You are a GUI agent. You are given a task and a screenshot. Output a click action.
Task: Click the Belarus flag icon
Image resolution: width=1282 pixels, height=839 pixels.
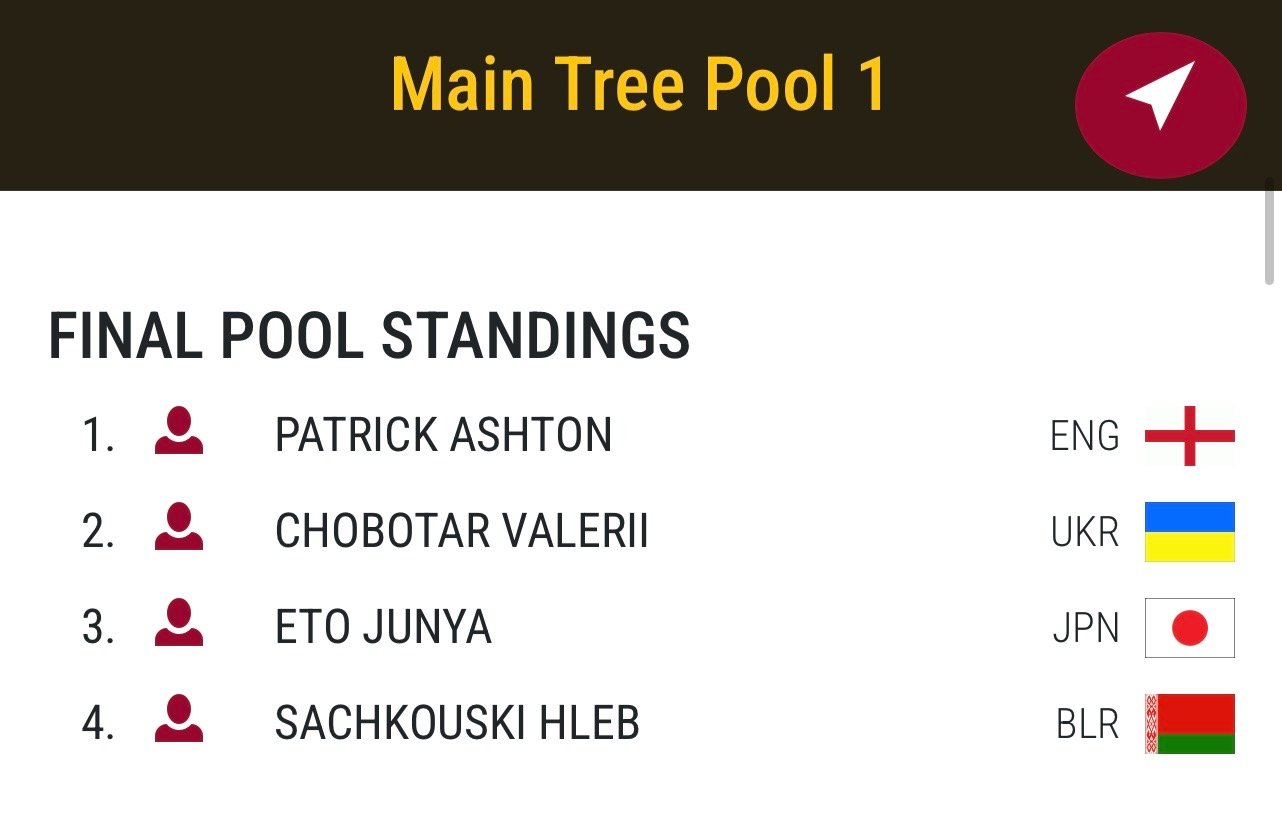[x=1189, y=724]
